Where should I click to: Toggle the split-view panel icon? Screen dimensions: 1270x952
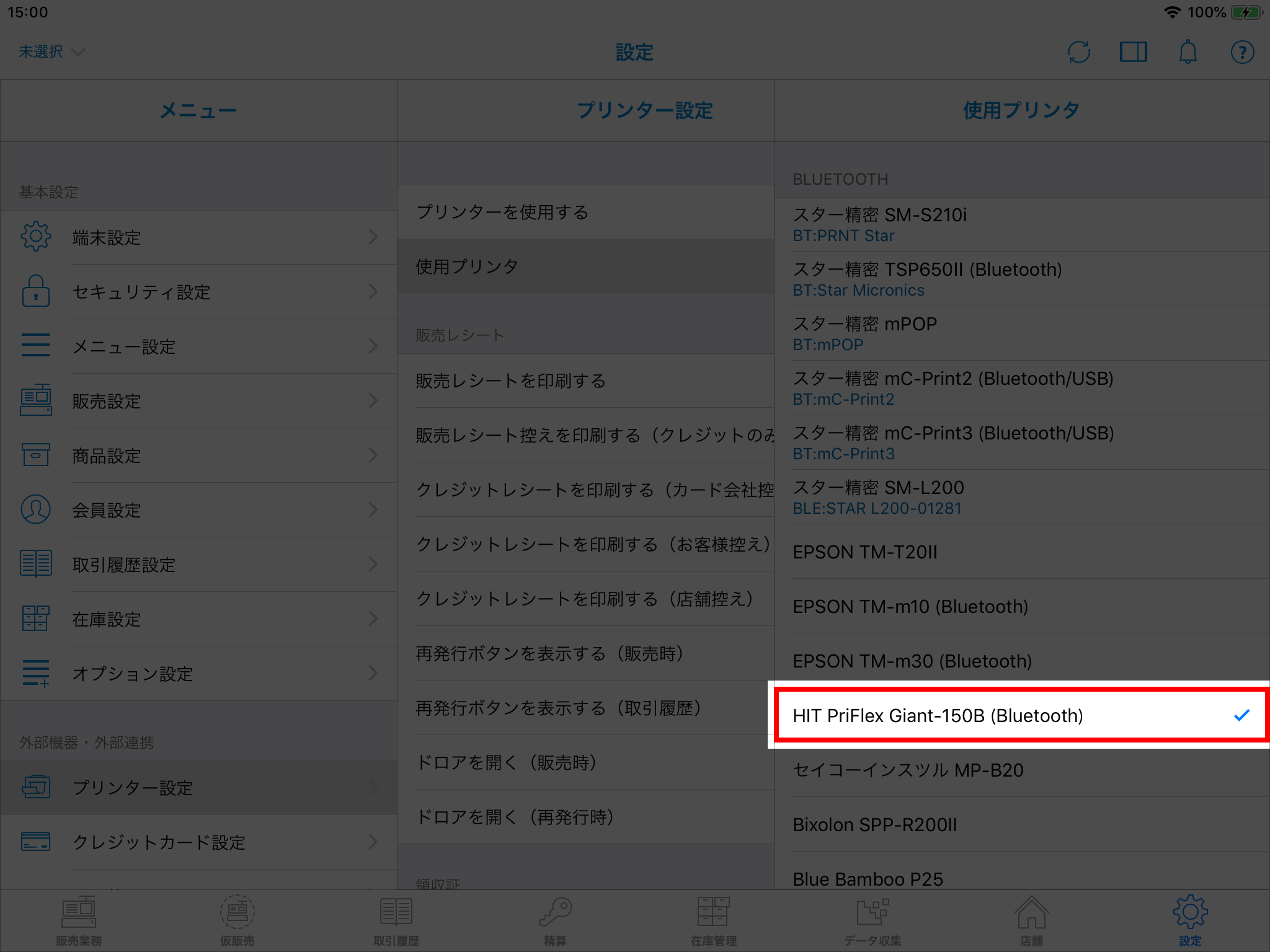1133,52
